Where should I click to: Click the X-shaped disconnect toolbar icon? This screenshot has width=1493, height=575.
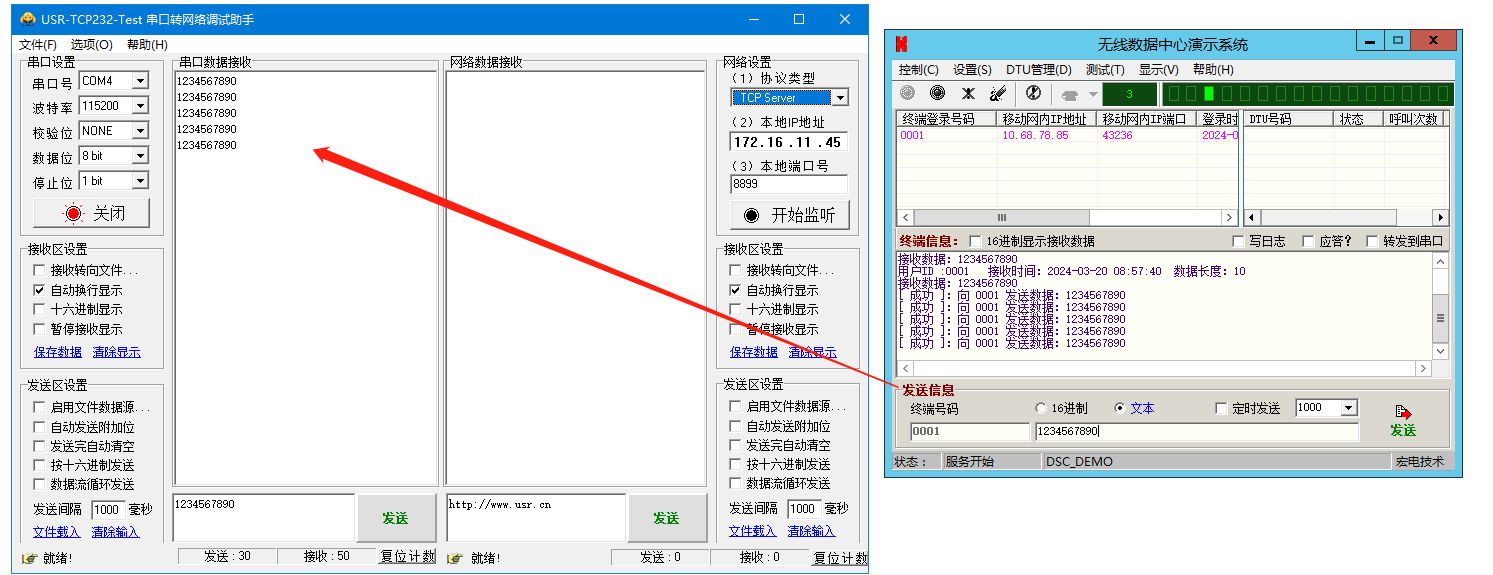[968, 93]
